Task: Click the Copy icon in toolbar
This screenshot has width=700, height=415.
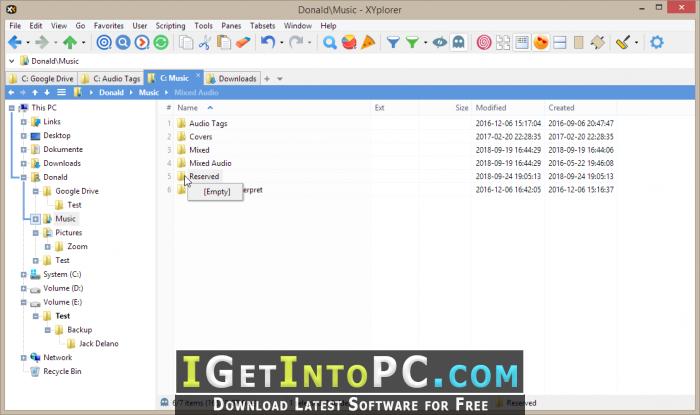Action: coord(186,42)
